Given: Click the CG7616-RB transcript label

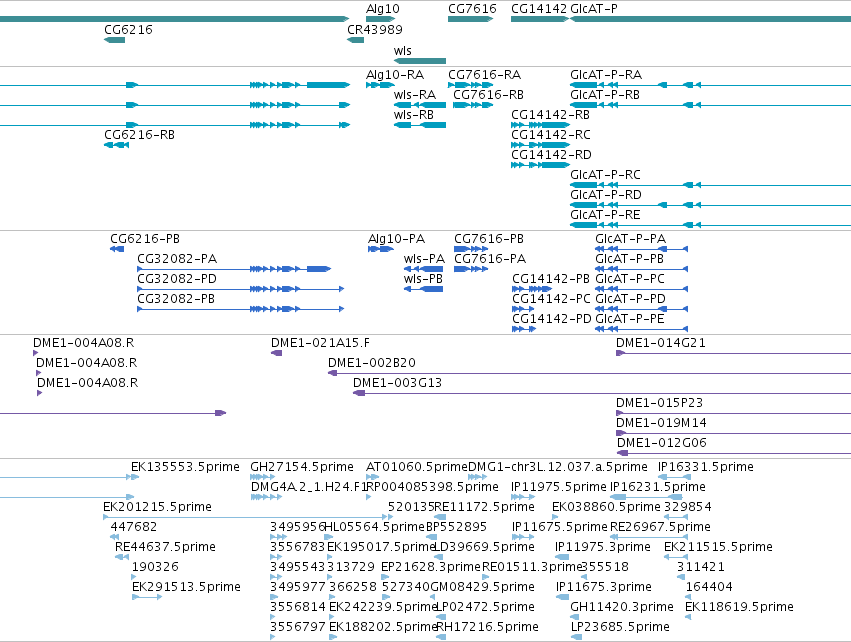Looking at the screenshot, I should [488, 94].
